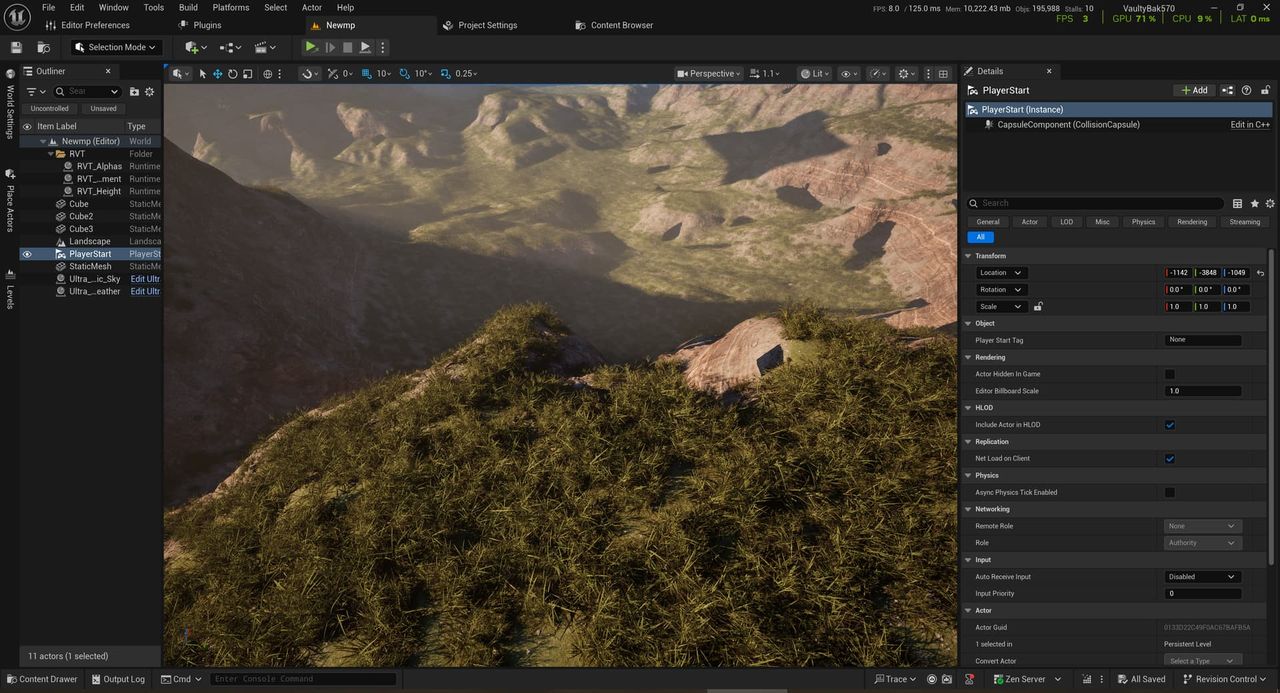1280x693 pixels.
Task: Open the Outliner settings gear
Action: [150, 92]
